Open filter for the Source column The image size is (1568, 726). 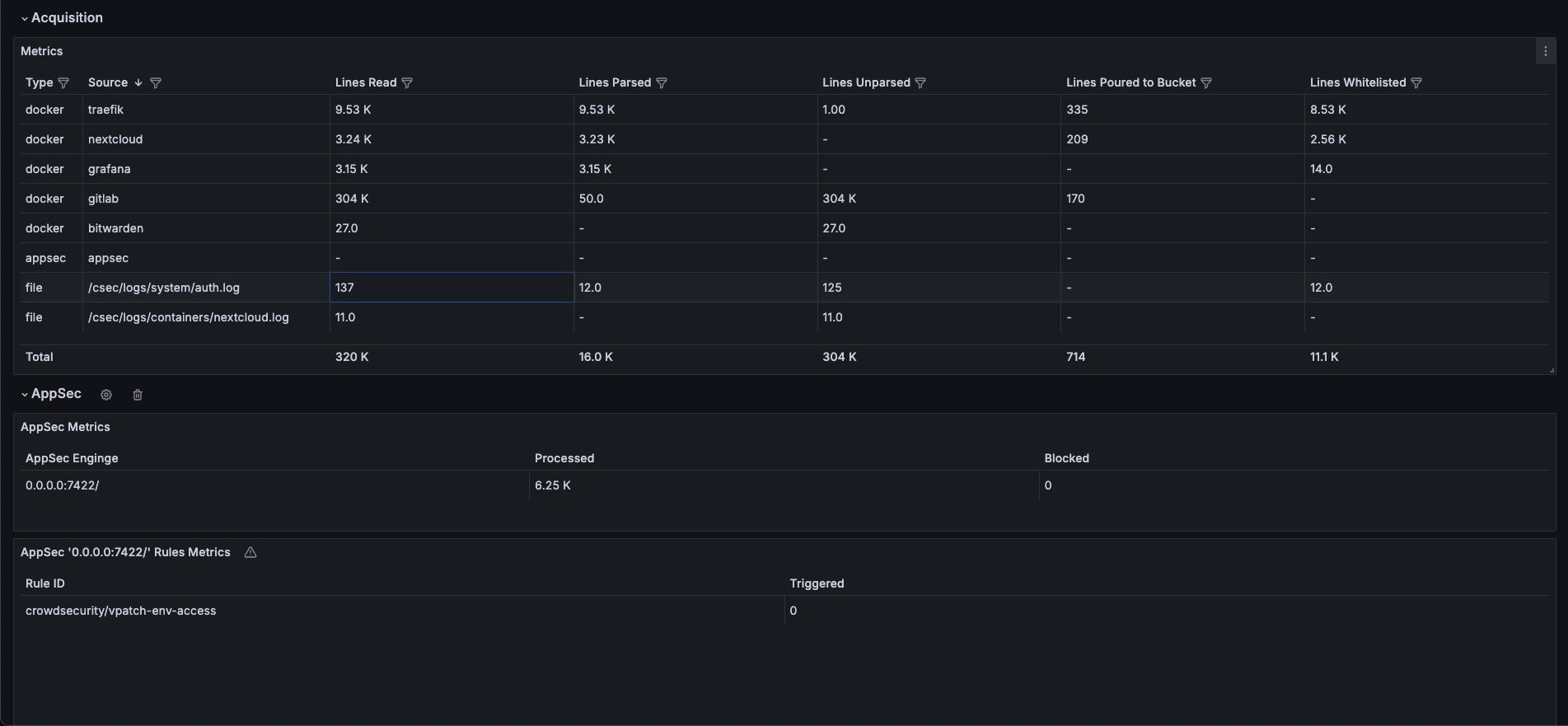coord(156,83)
